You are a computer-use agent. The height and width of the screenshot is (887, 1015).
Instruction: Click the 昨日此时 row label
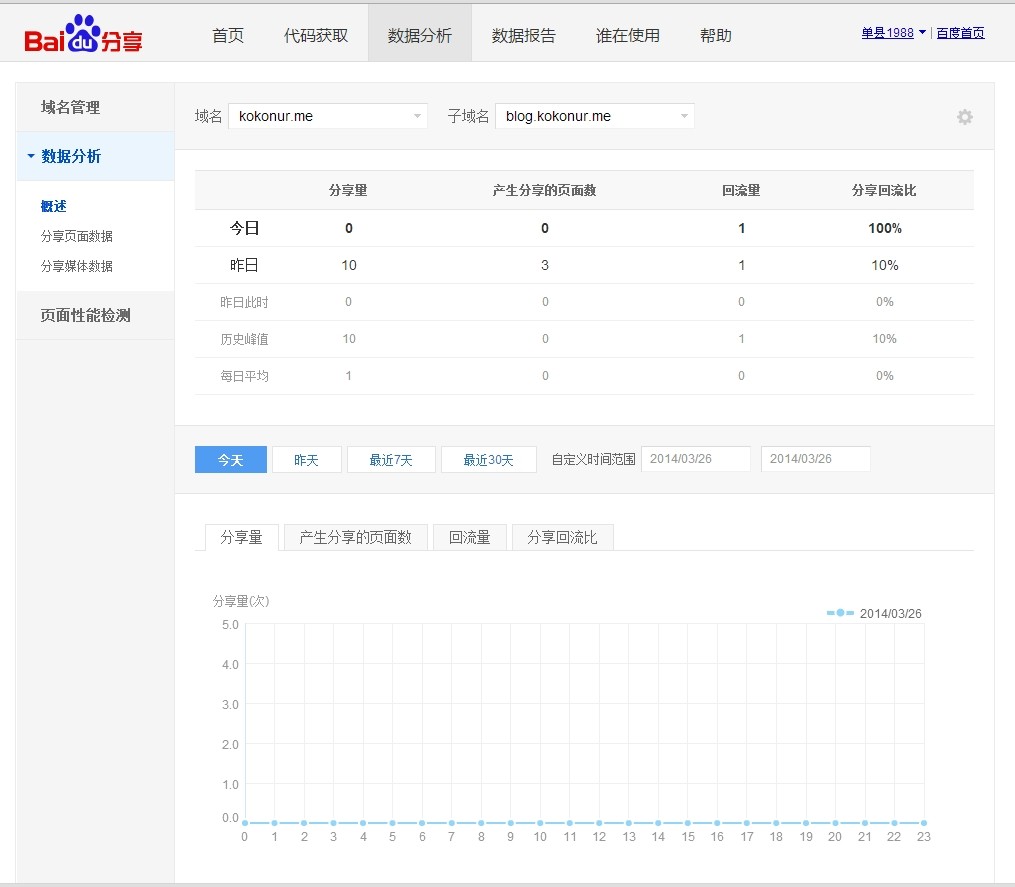[244, 302]
